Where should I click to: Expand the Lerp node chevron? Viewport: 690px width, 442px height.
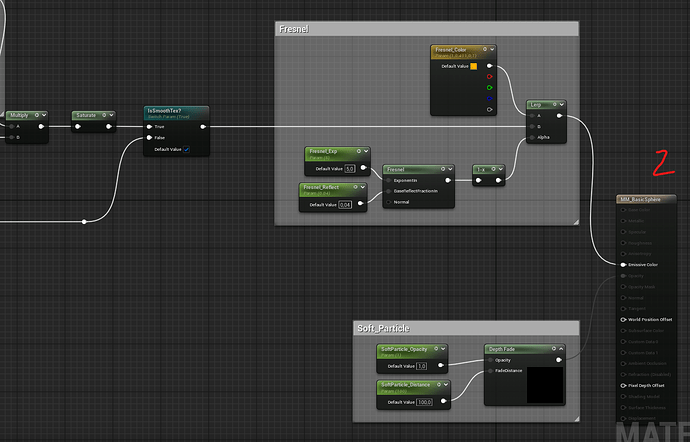(x=561, y=103)
